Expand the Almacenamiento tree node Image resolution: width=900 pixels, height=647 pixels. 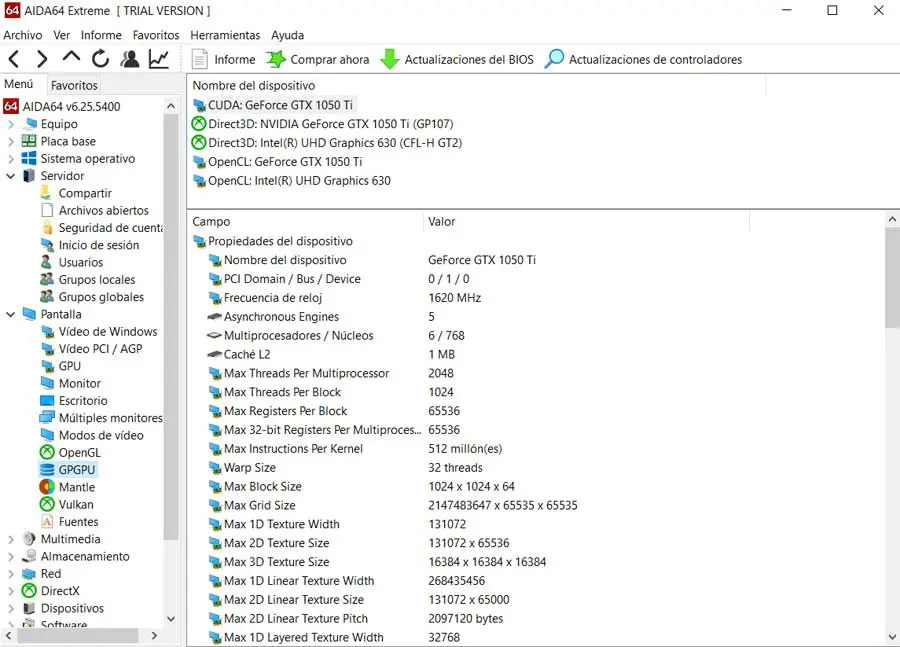click(11, 556)
